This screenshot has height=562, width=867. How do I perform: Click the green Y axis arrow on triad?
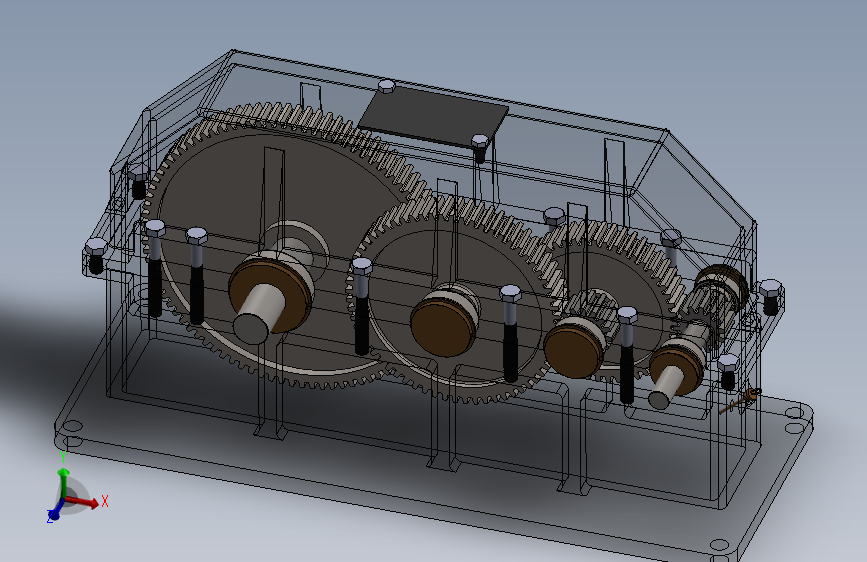(64, 481)
